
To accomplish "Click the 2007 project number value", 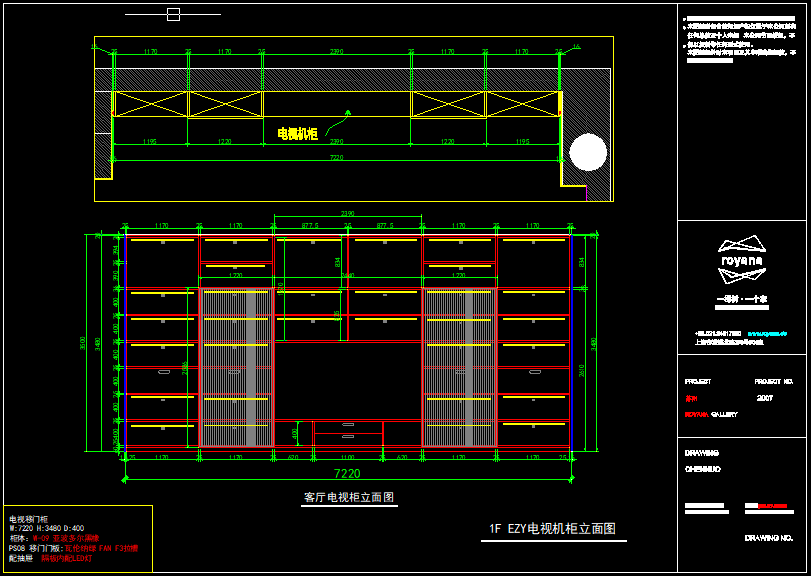I will (765, 398).
